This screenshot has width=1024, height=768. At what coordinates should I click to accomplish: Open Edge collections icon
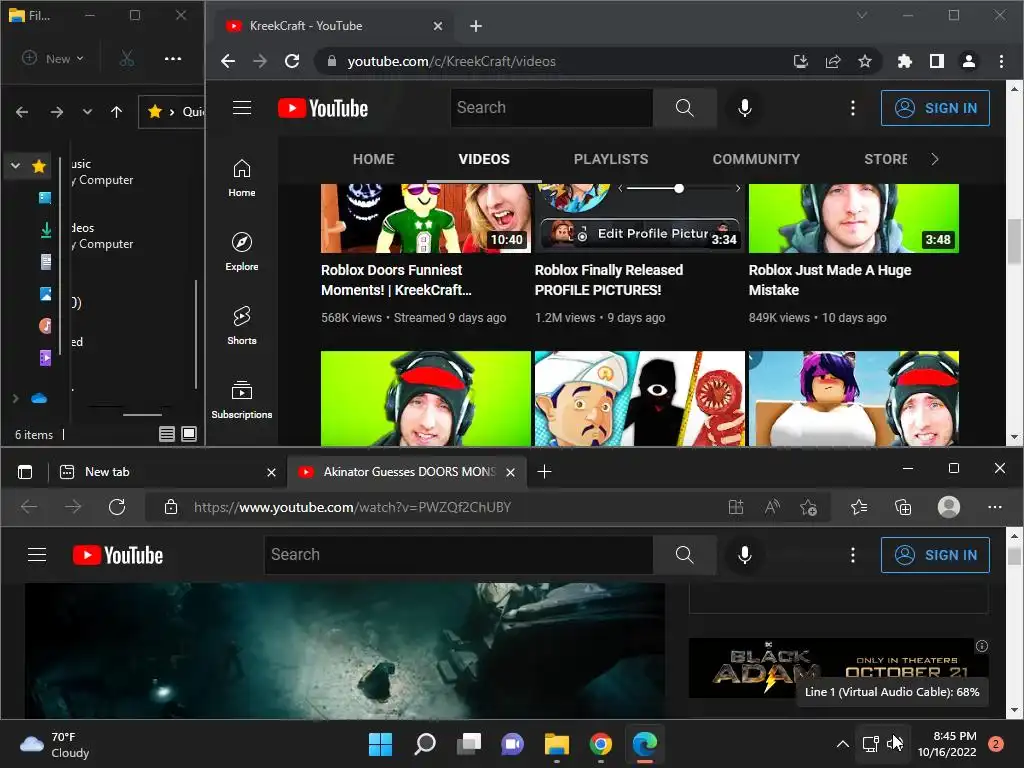pos(903,507)
